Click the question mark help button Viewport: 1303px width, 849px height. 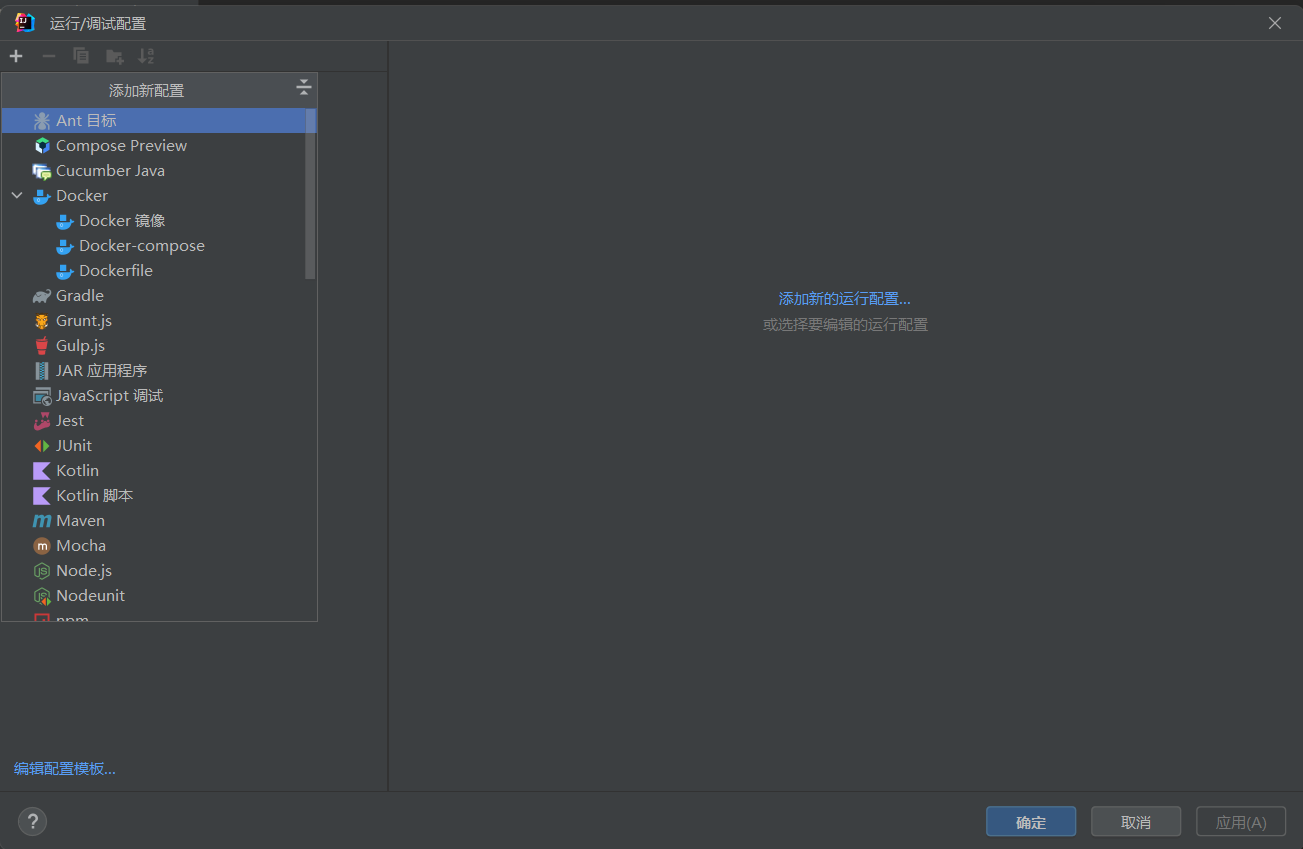(x=33, y=822)
